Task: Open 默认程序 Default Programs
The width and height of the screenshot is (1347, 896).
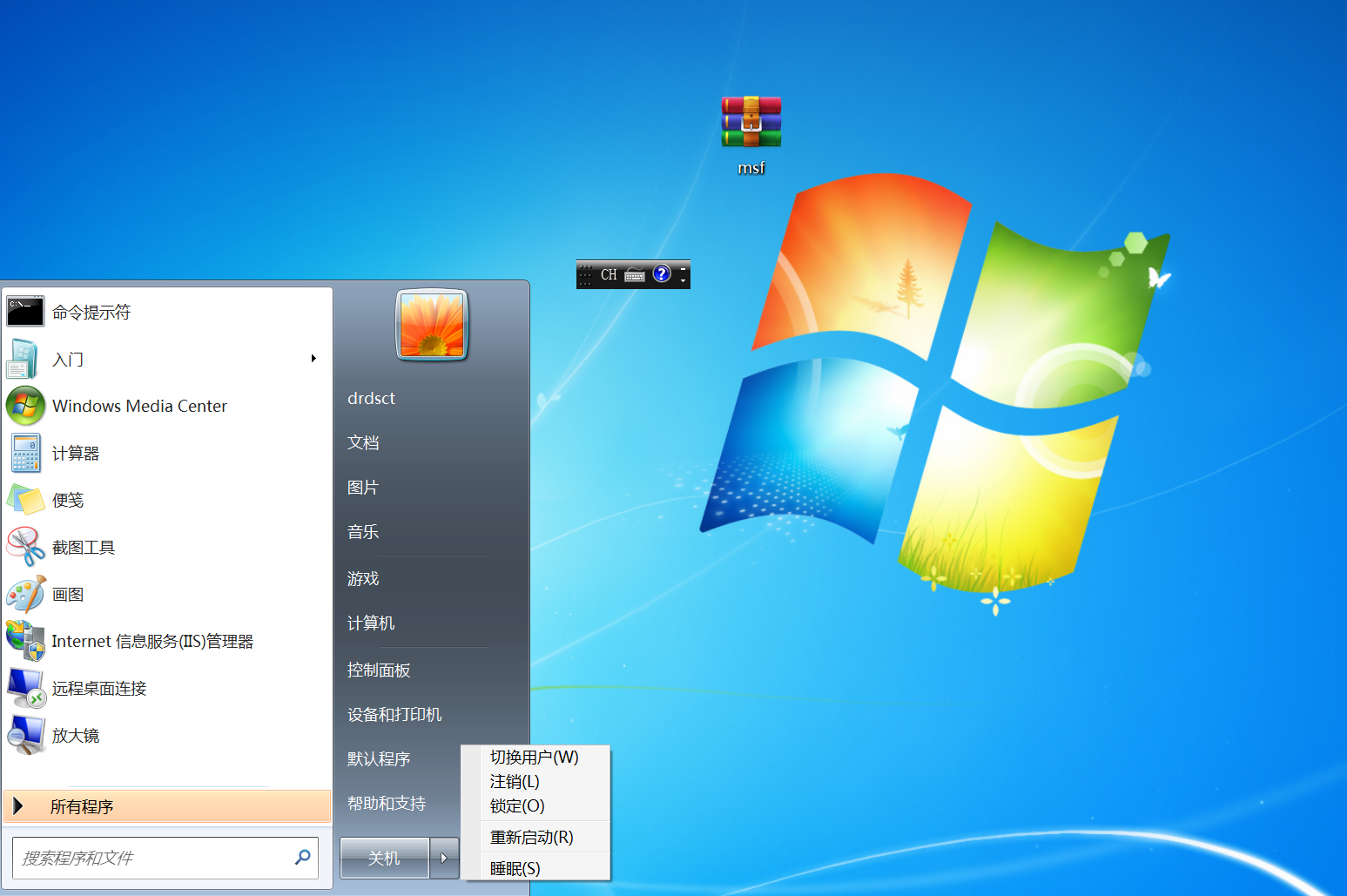Action: 379,759
